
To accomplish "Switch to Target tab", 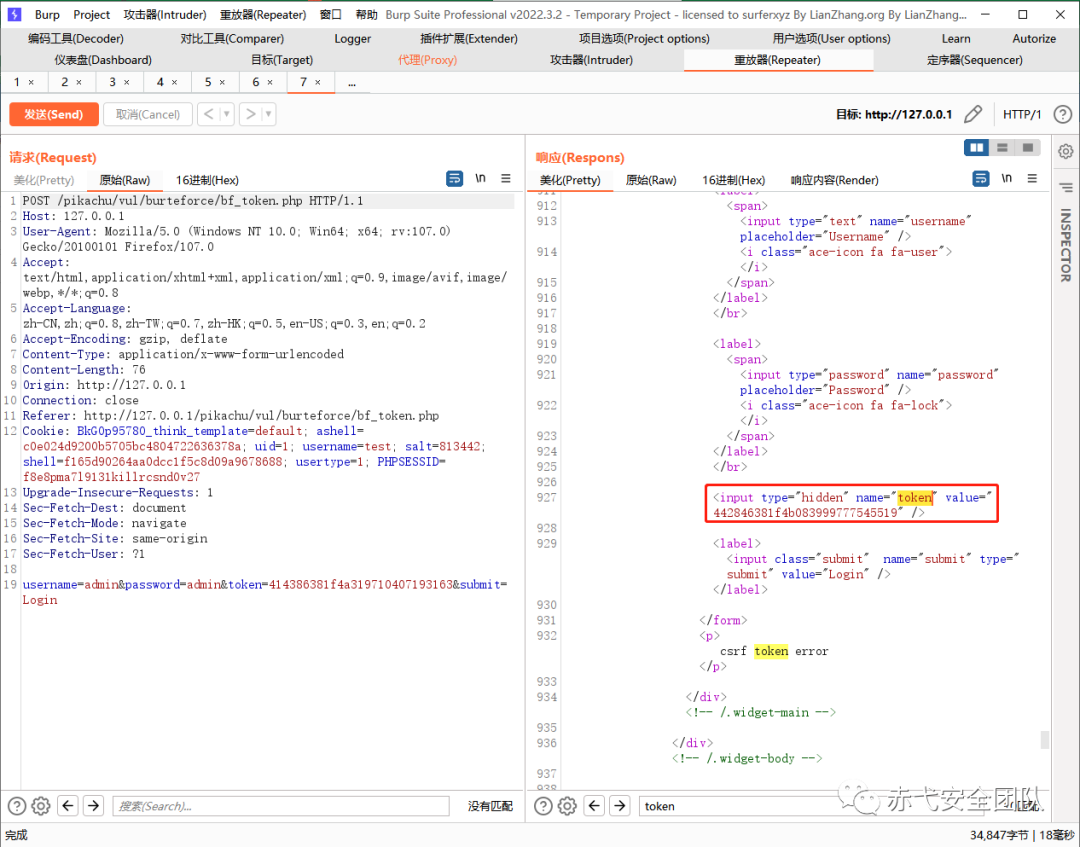I will (x=282, y=60).
